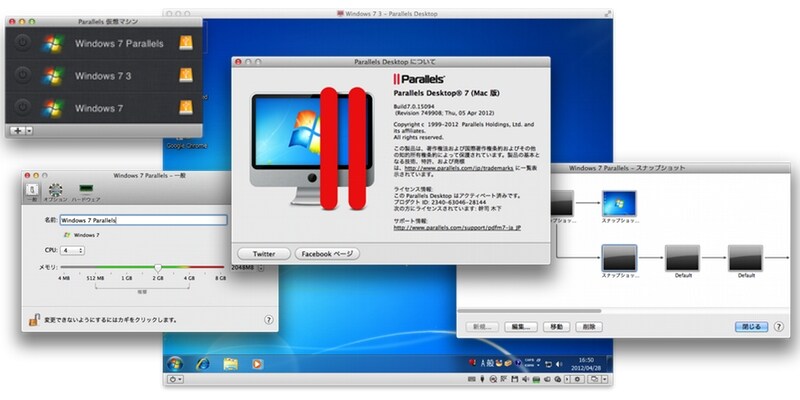Open dropdown arrow next to the plus button
800x400 pixels.
pos(29,131)
